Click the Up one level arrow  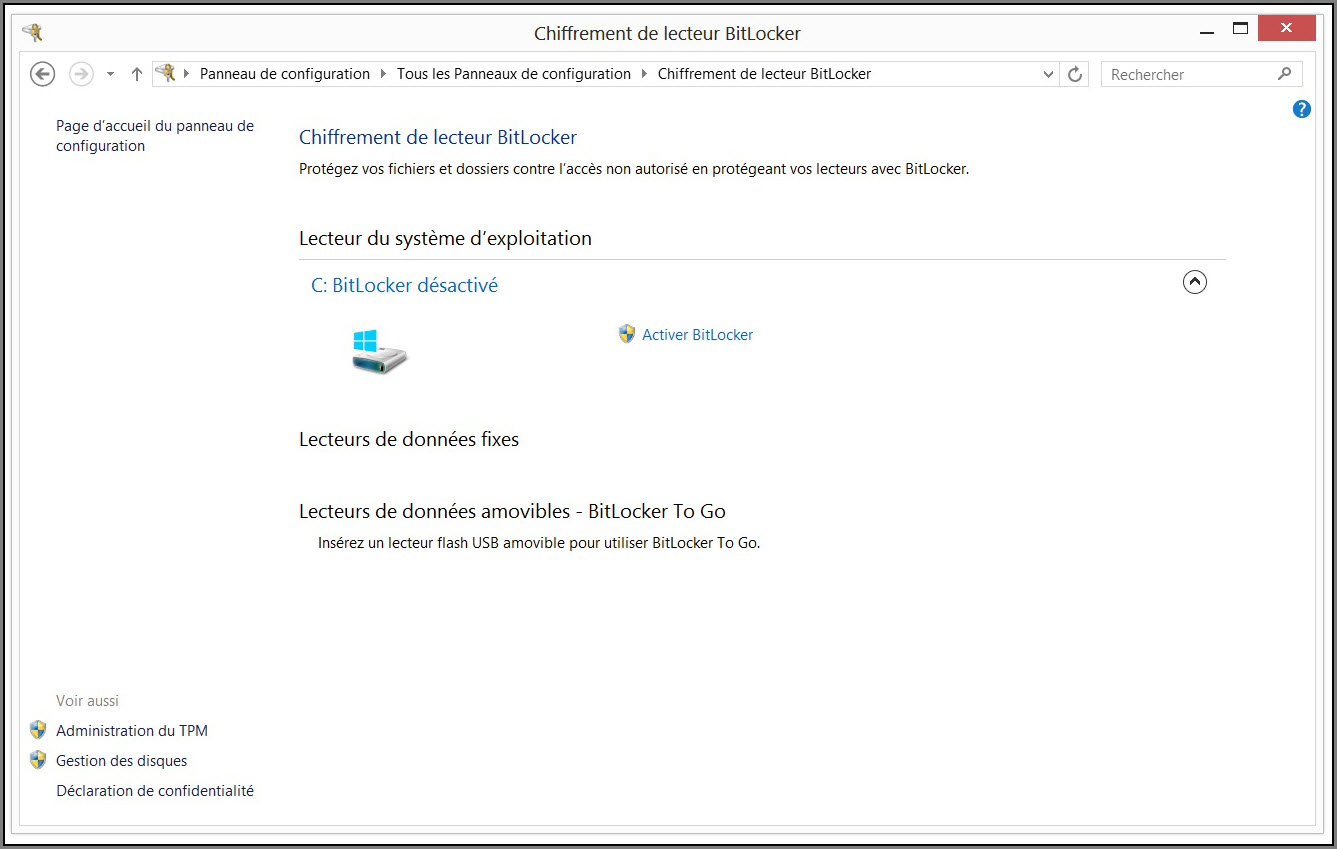click(137, 74)
